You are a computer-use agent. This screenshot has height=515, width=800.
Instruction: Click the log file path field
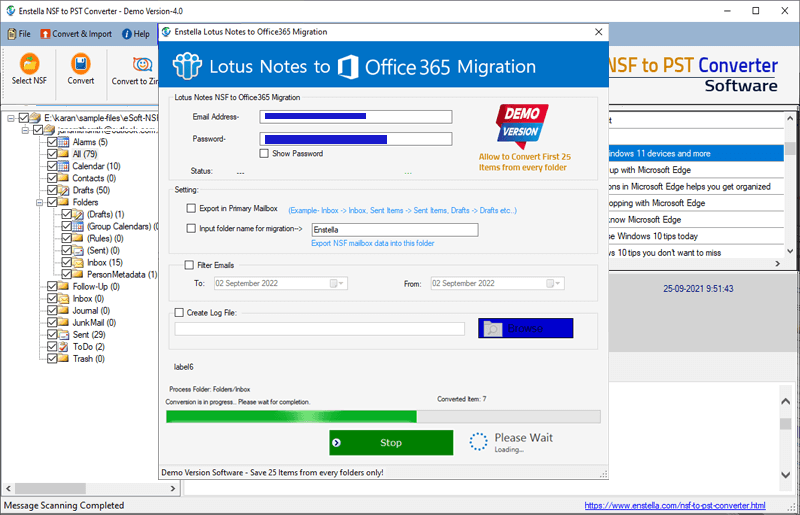click(319, 329)
